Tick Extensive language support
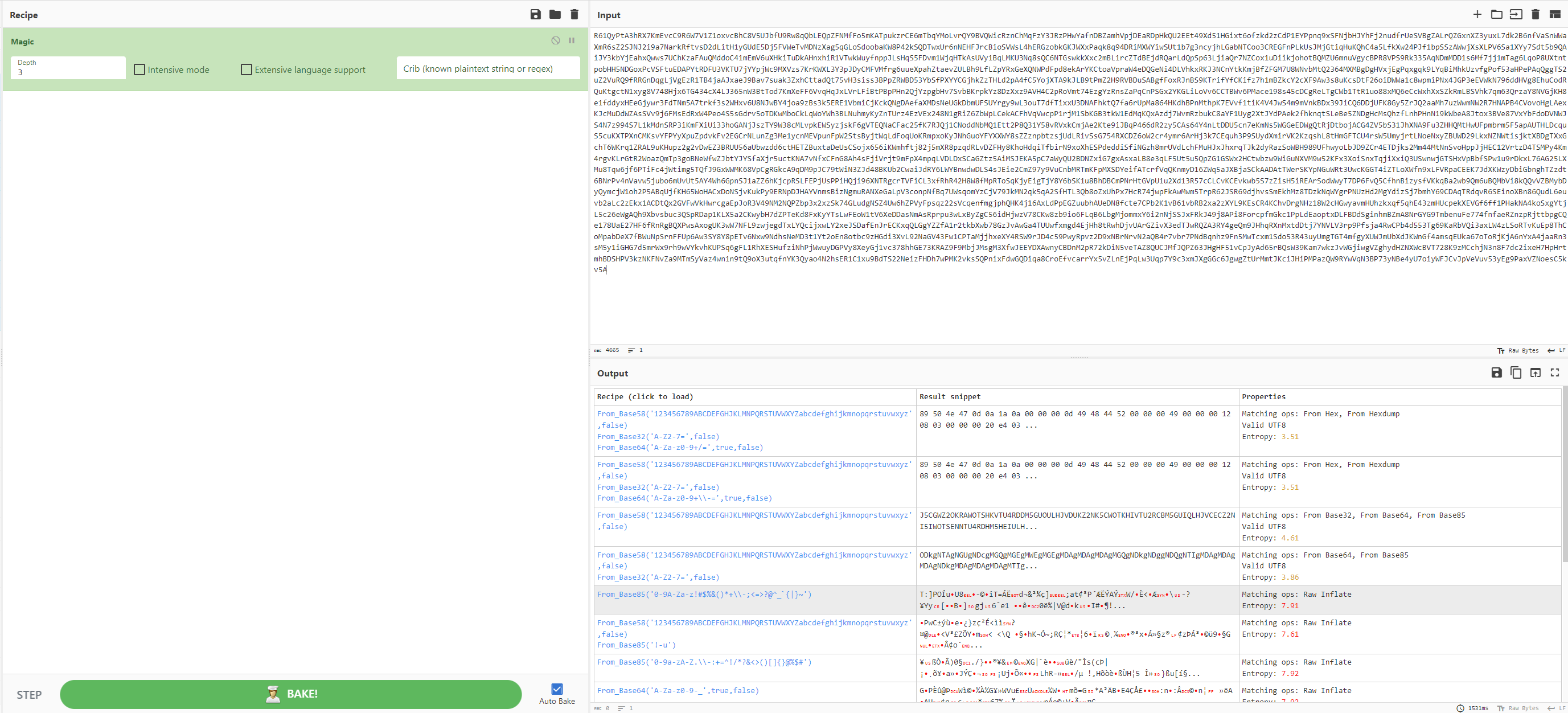Image resolution: width=1568 pixels, height=713 pixels. pyautogui.click(x=247, y=69)
